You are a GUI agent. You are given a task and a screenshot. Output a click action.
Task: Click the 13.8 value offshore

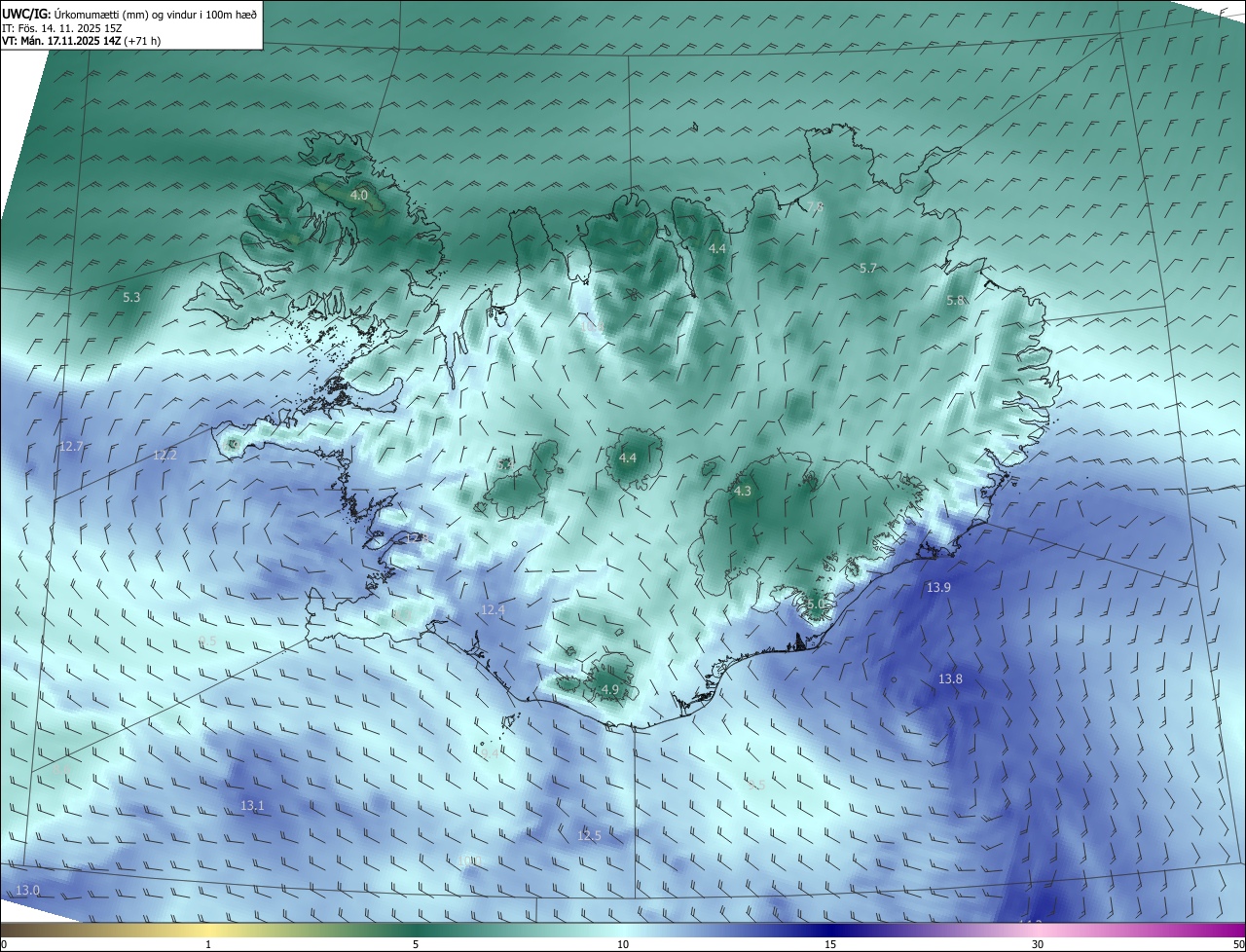coord(950,678)
